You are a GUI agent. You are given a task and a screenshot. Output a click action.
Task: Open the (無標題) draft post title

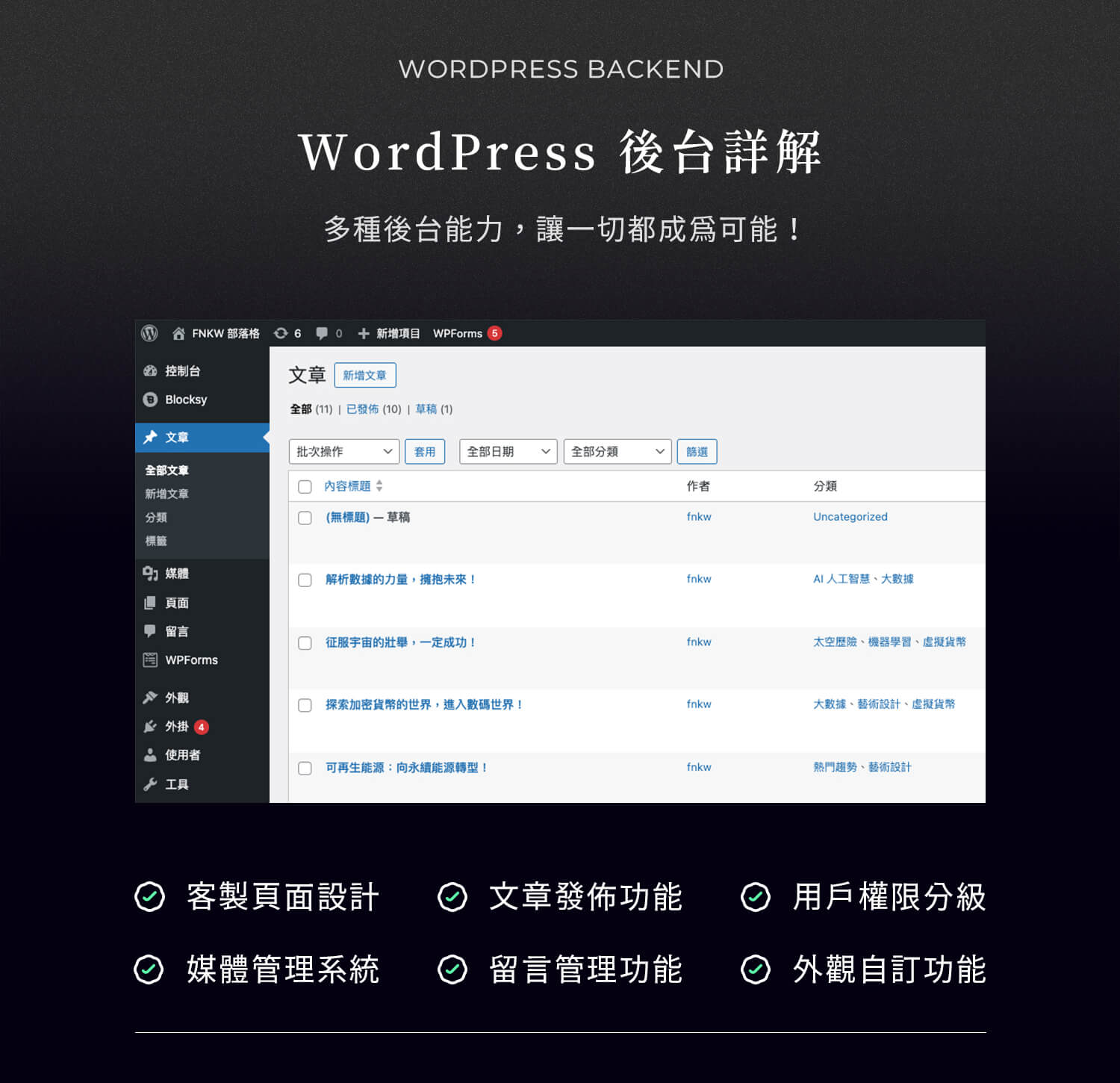click(x=348, y=517)
